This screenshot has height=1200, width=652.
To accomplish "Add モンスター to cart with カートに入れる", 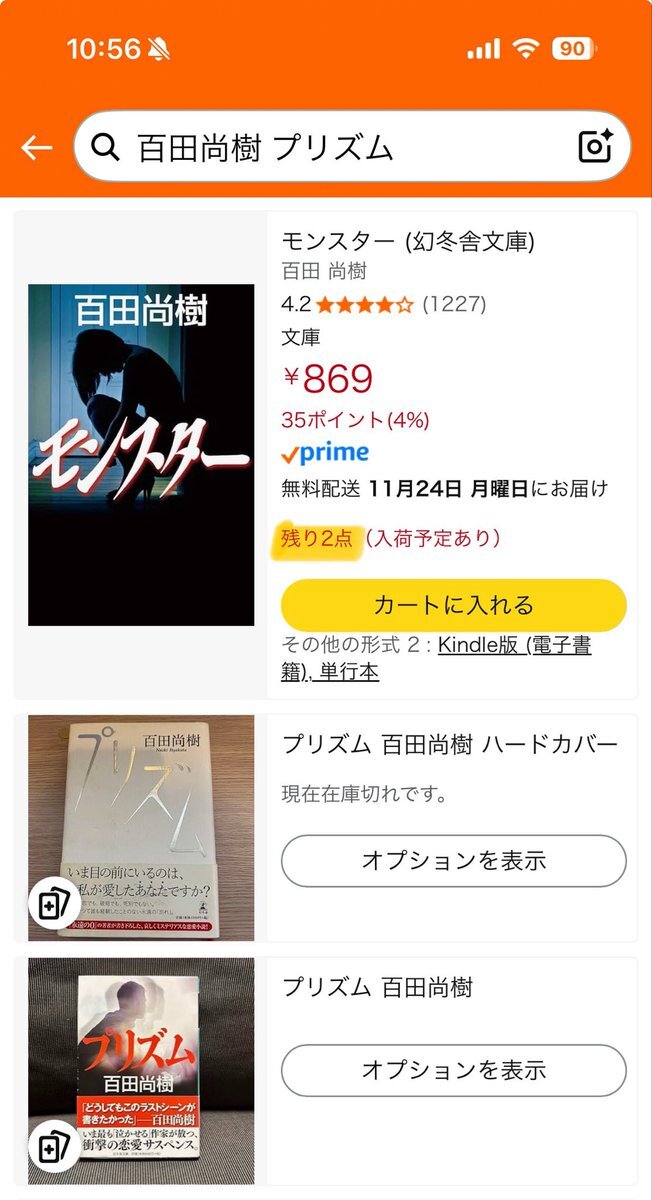I will (x=454, y=605).
